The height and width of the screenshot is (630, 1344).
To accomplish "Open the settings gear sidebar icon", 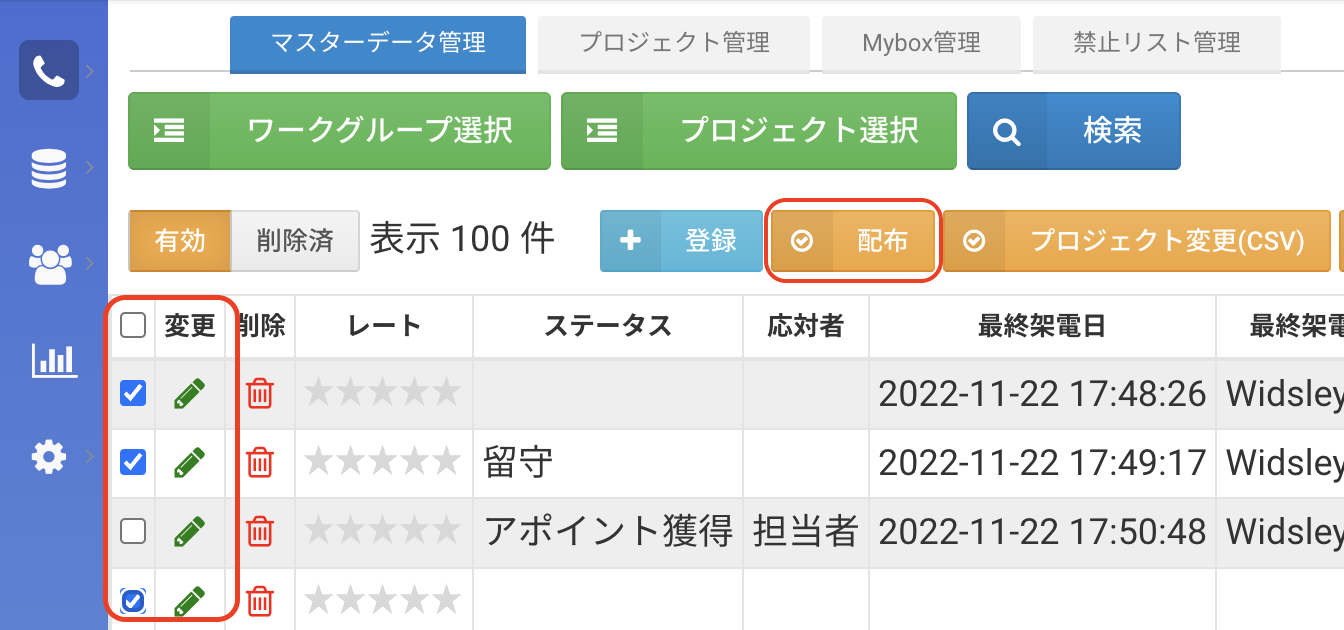I will 49,457.
